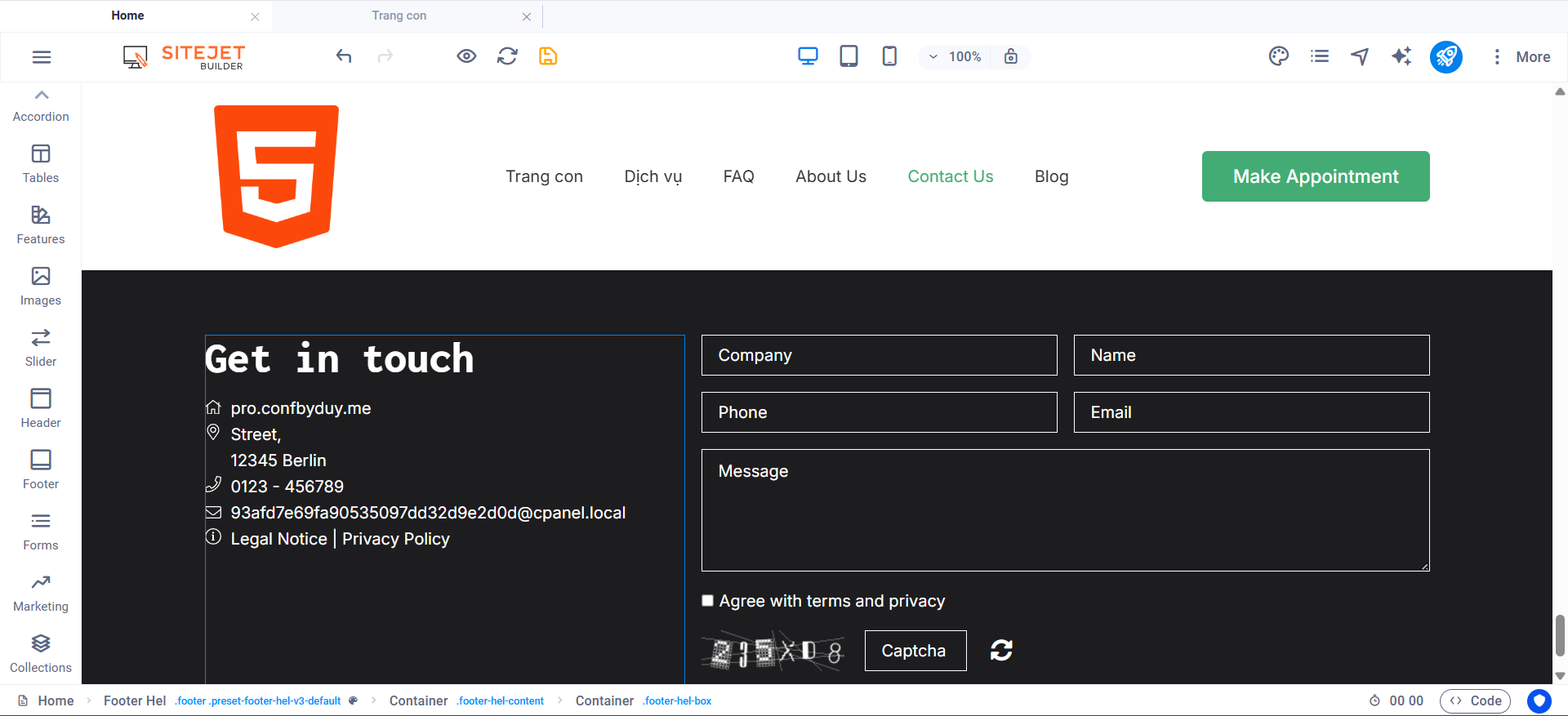Toggle the lock icon beside zoom
This screenshot has height=716, width=1568.
click(x=1011, y=56)
